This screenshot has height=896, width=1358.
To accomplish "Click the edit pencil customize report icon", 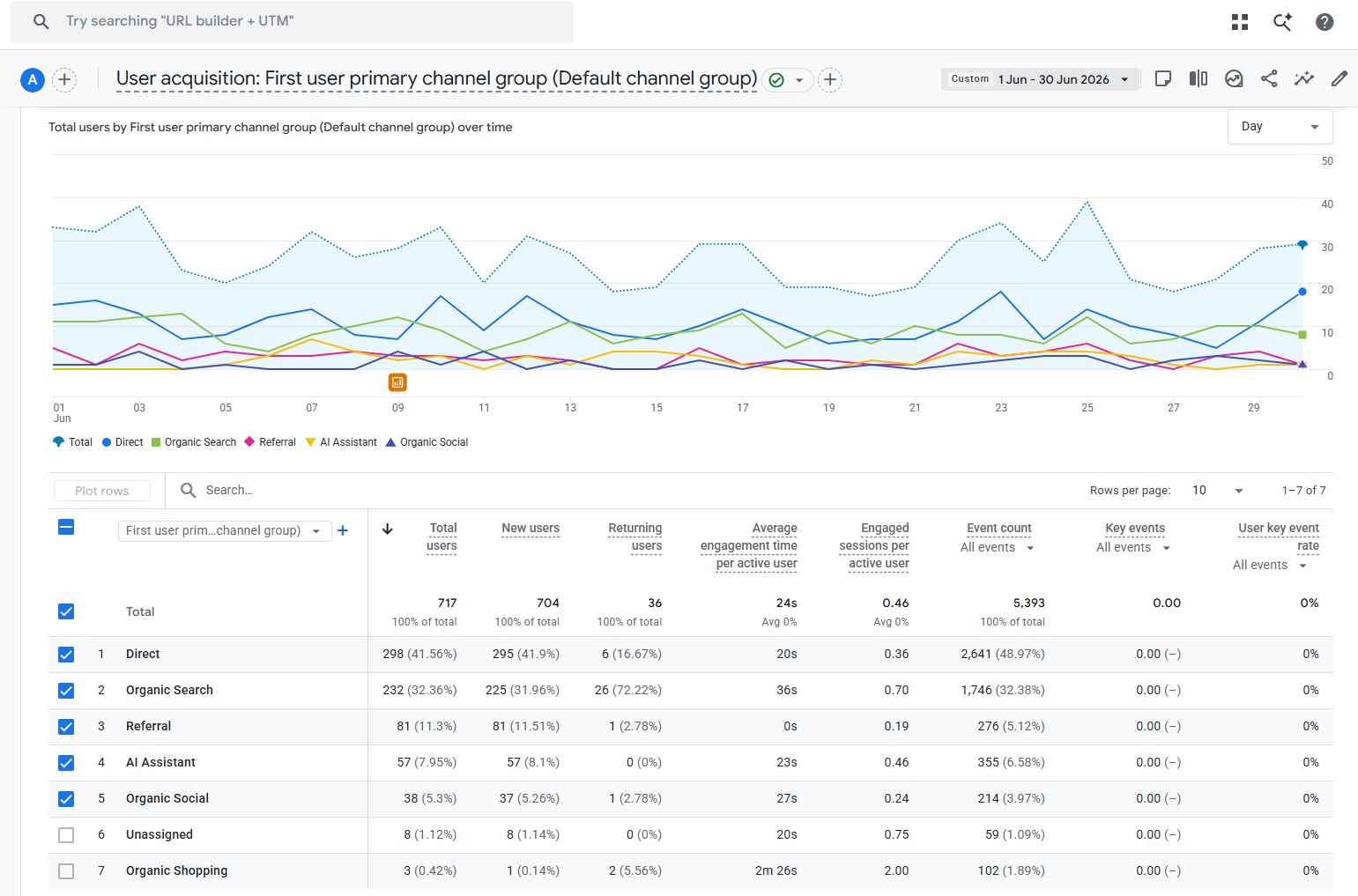I will click(1339, 78).
